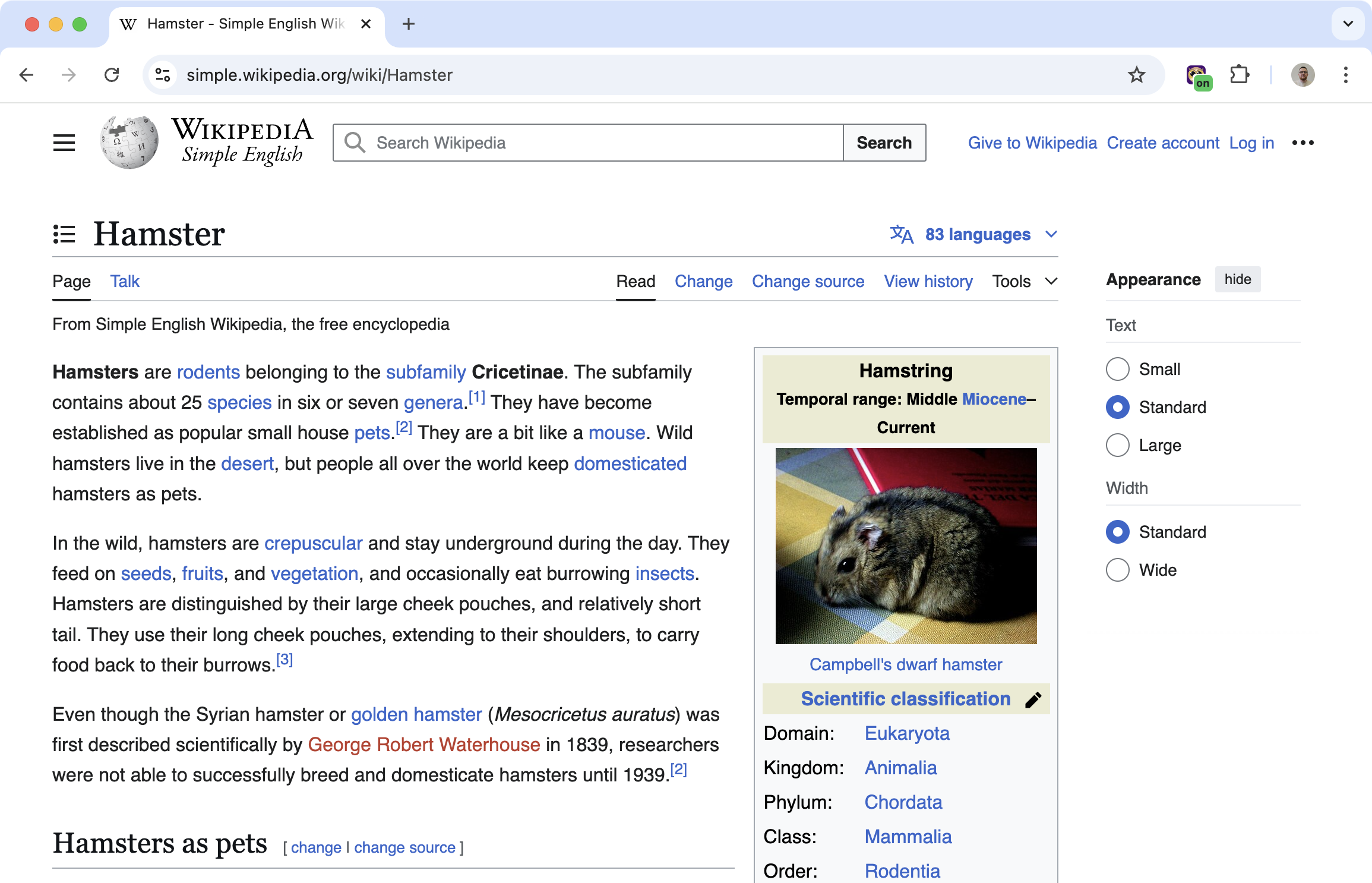The height and width of the screenshot is (883, 1372).
Task: Click the edit pencil on Scientific classification
Action: (x=1033, y=699)
